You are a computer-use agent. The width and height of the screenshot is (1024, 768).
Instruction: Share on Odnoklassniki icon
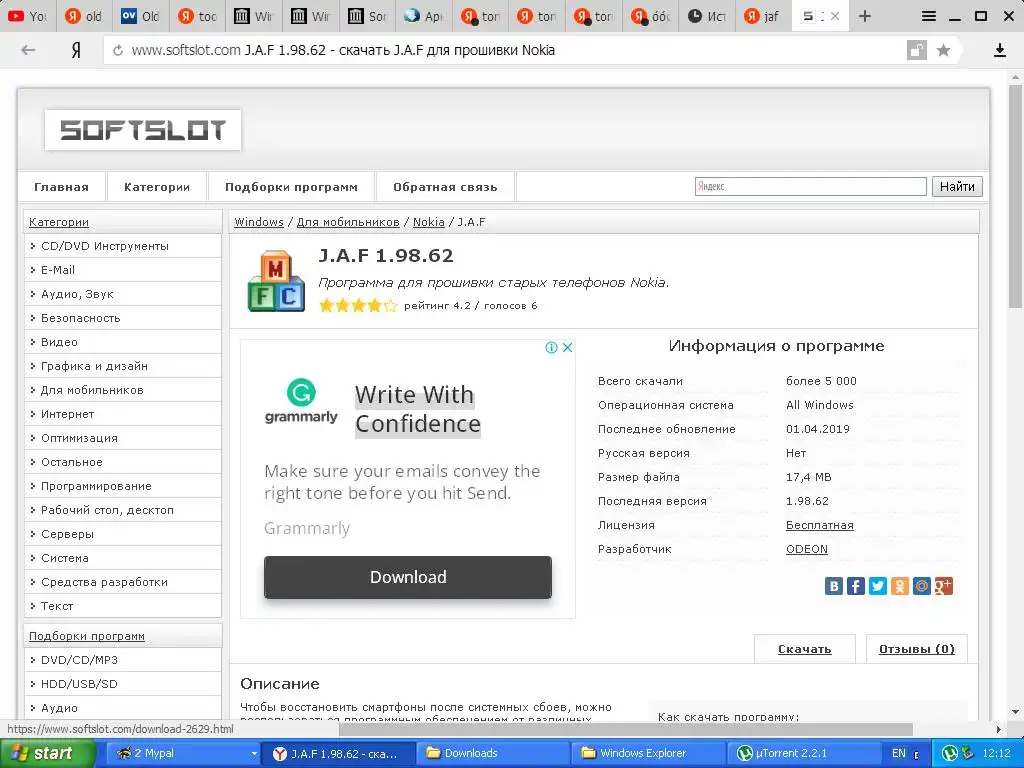pos(899,586)
